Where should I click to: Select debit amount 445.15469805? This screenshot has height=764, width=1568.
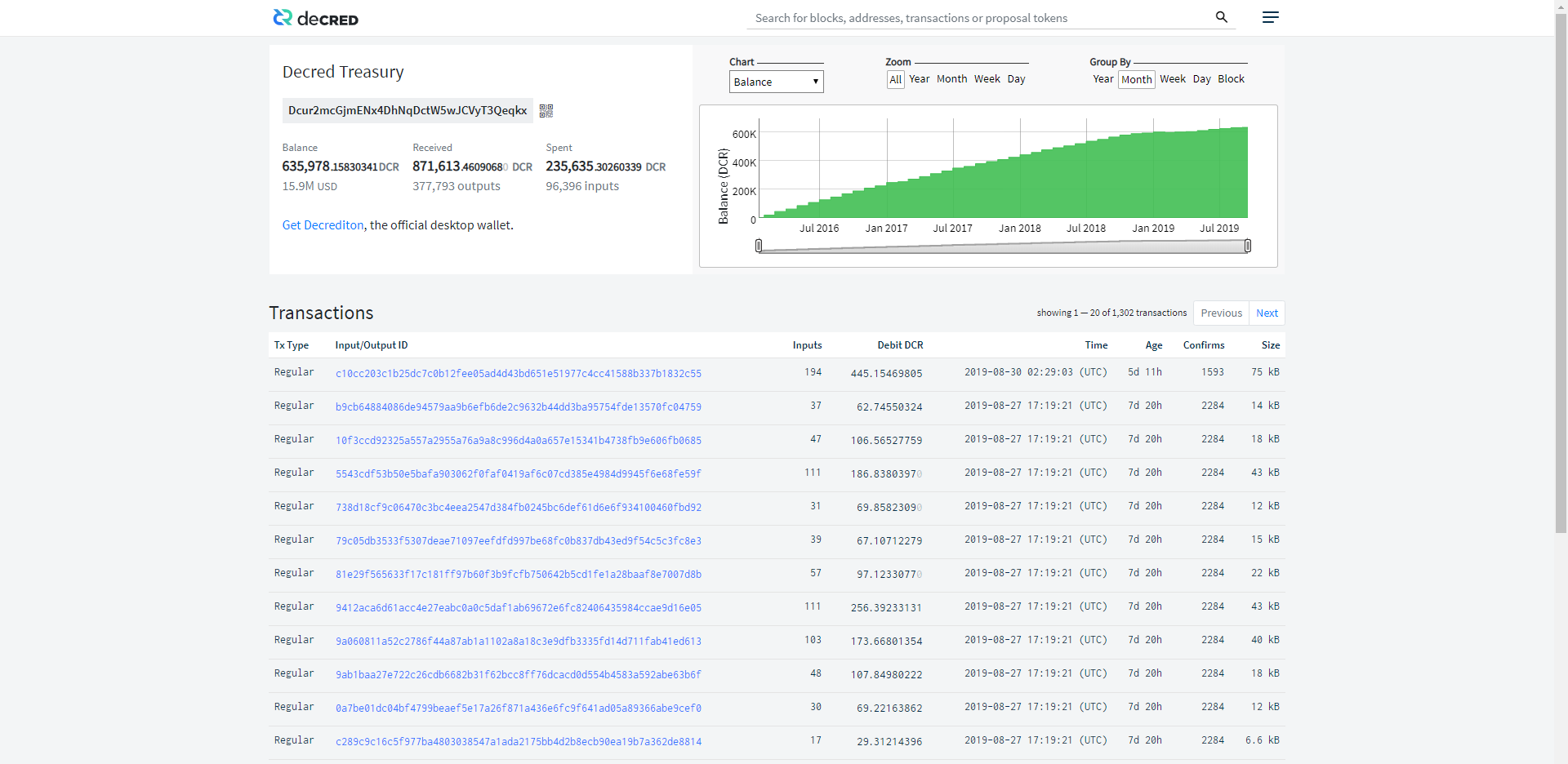point(886,374)
